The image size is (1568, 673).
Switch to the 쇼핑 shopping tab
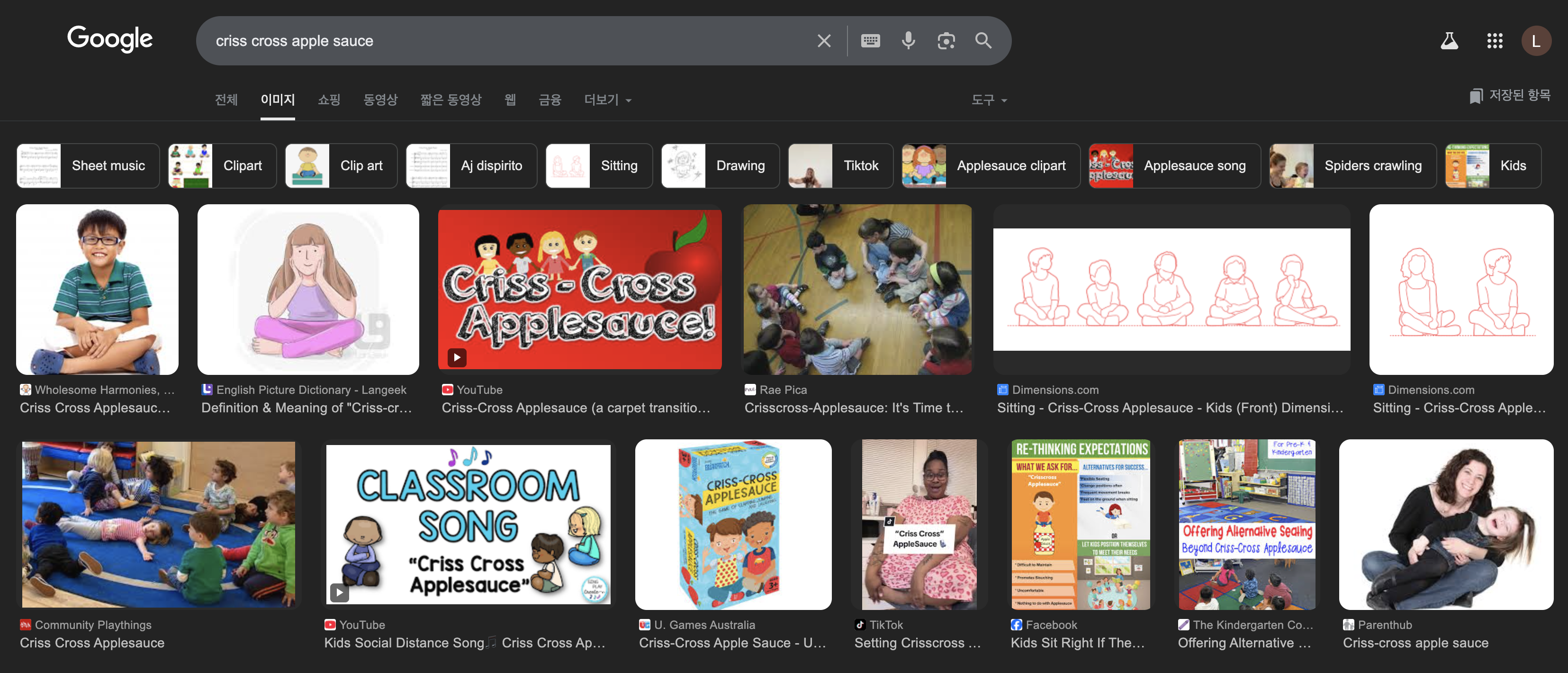coord(329,100)
